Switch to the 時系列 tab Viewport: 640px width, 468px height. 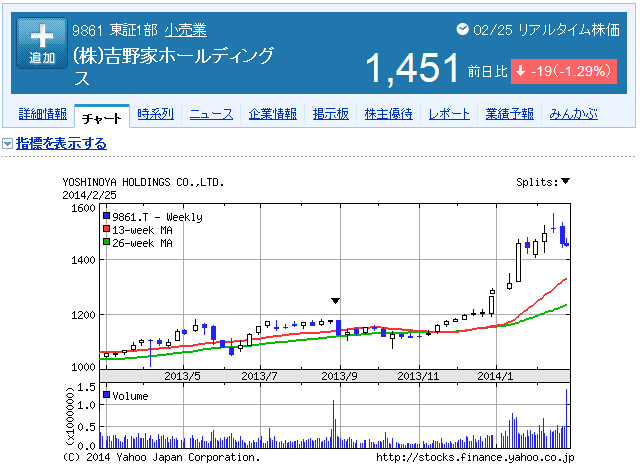(x=156, y=114)
